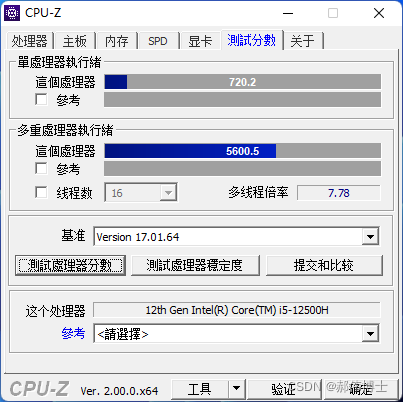This screenshot has width=403, height=402.
Task: Enable multi thread 參考 reference checkbox
Action: [x=41, y=168]
